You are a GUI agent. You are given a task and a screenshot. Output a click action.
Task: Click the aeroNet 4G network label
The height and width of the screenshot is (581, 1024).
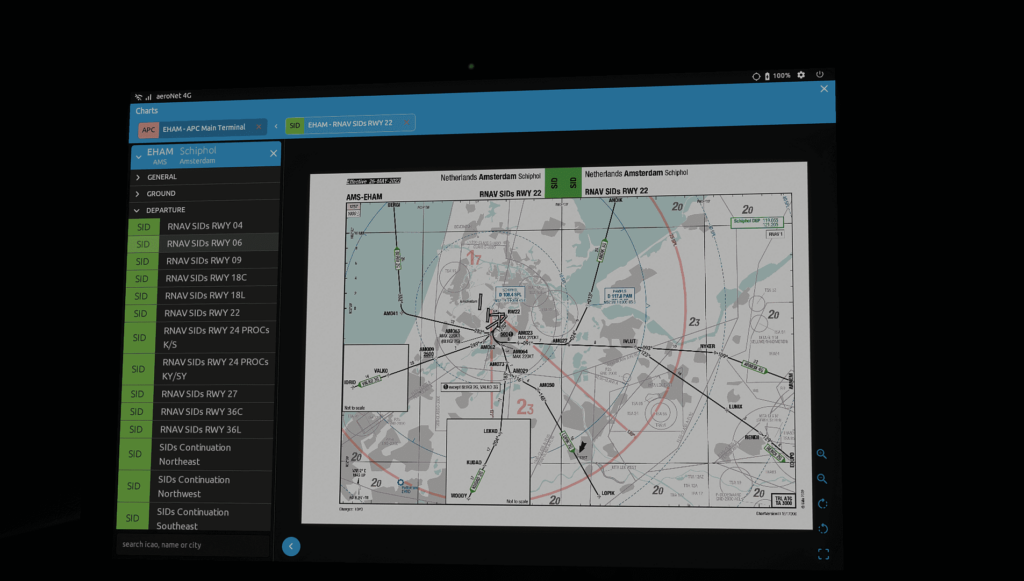174,96
